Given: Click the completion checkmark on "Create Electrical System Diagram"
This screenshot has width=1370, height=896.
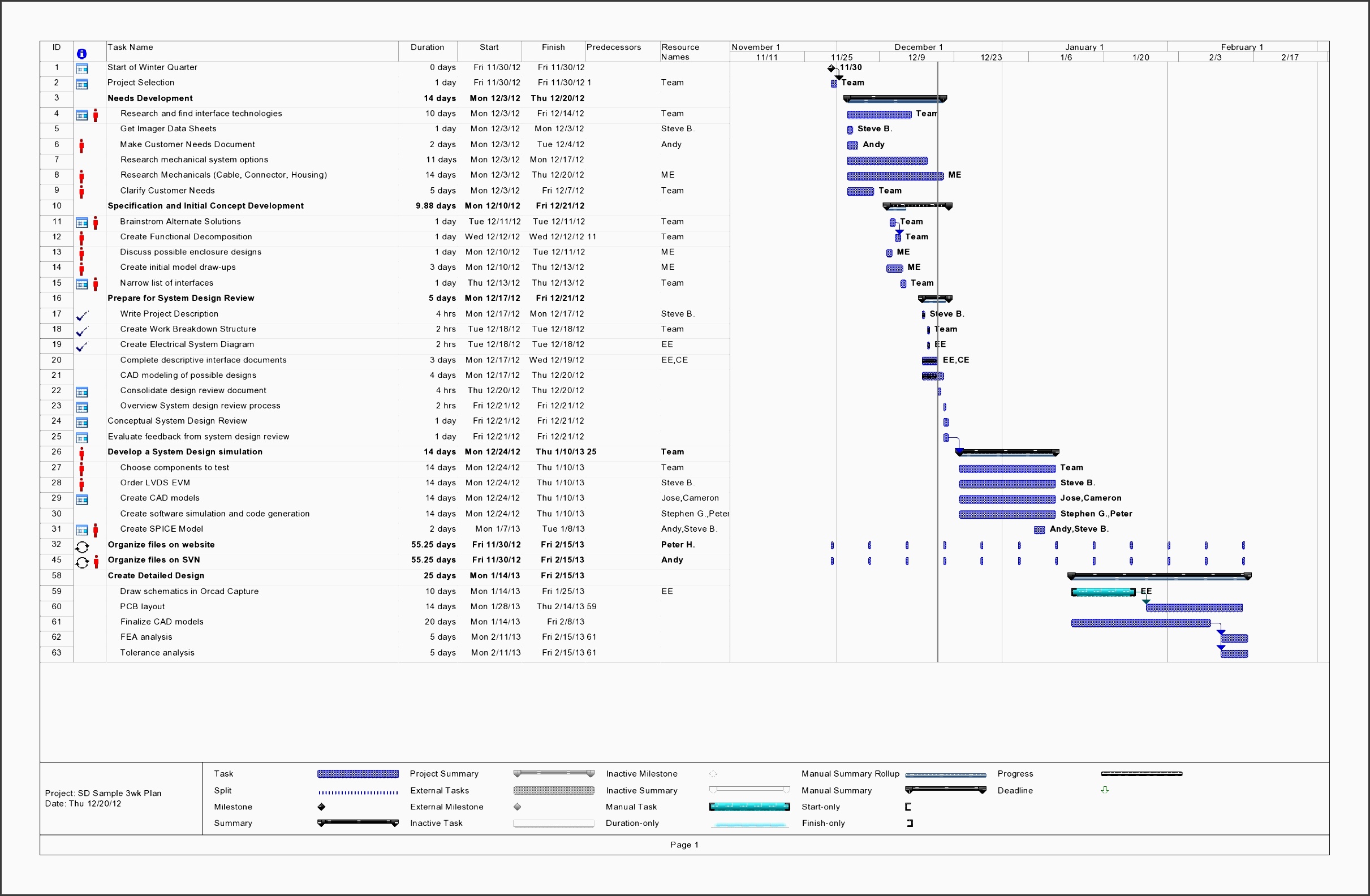Looking at the screenshot, I should point(83,346).
